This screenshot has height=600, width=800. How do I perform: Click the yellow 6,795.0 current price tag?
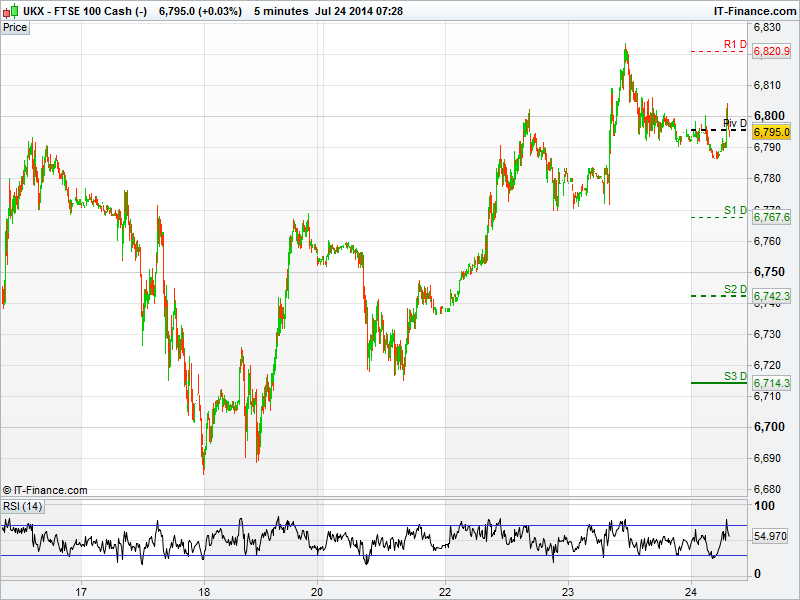click(771, 132)
